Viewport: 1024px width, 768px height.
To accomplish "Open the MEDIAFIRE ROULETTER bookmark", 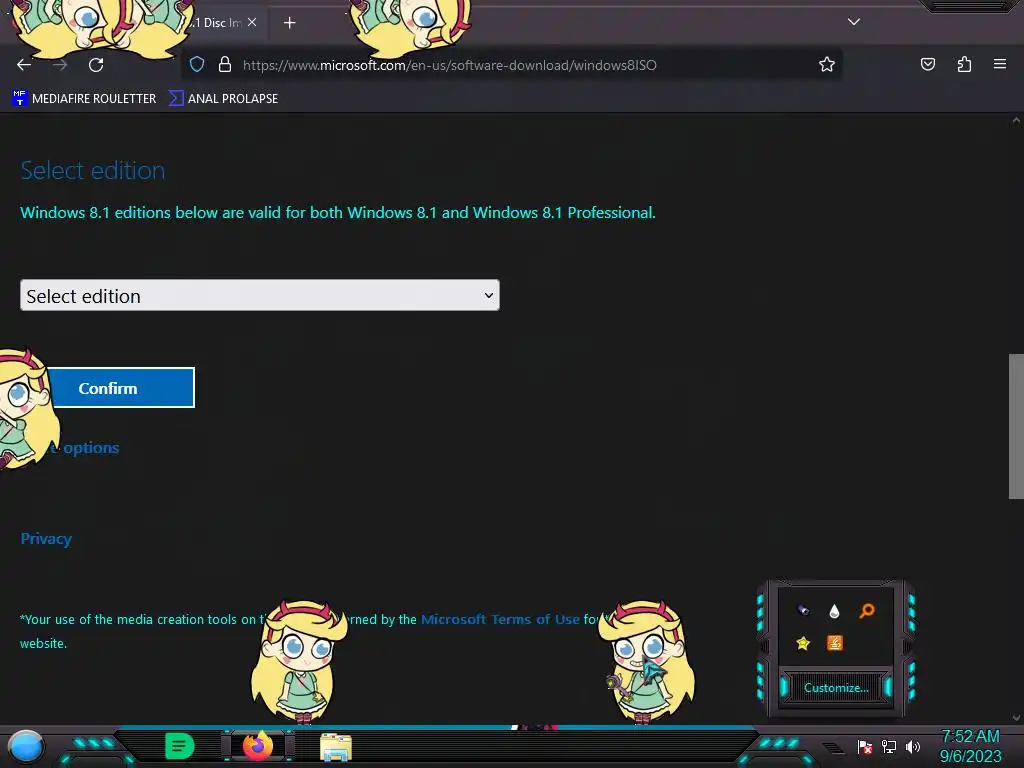I will [x=84, y=99].
